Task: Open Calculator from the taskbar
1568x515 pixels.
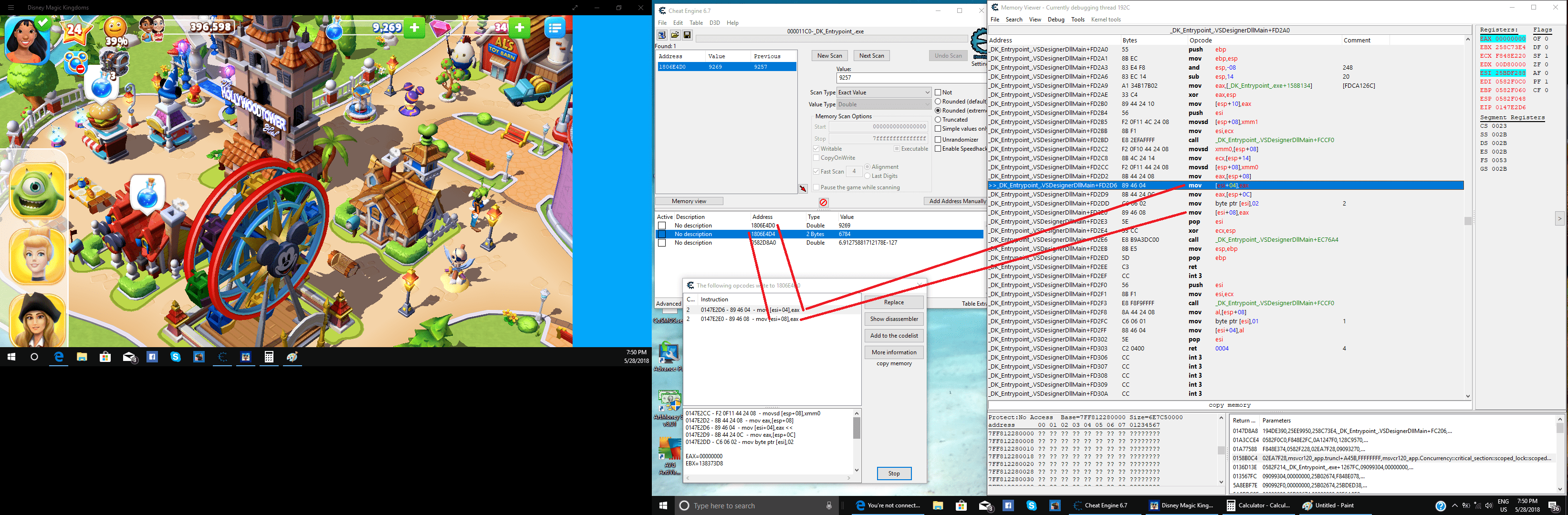Action: 1257,505
